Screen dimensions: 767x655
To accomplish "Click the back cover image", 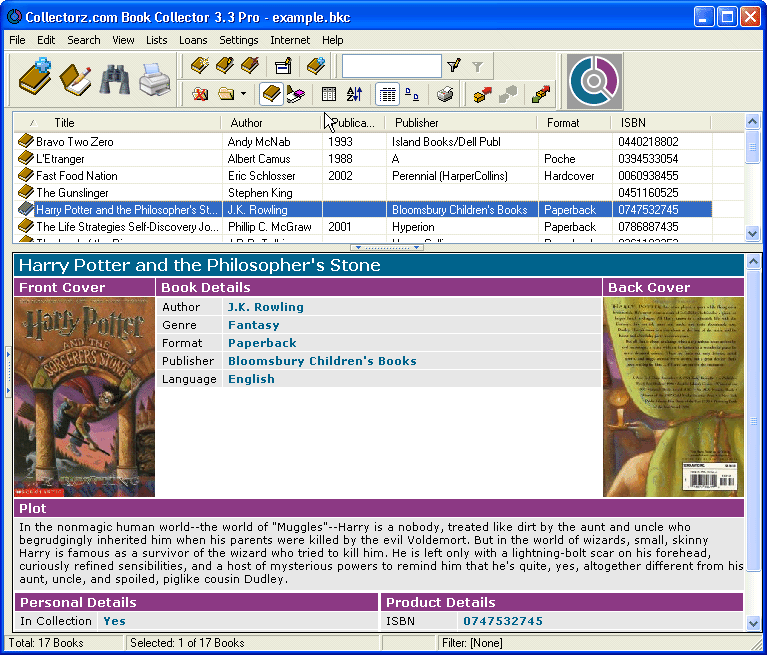I will point(673,397).
